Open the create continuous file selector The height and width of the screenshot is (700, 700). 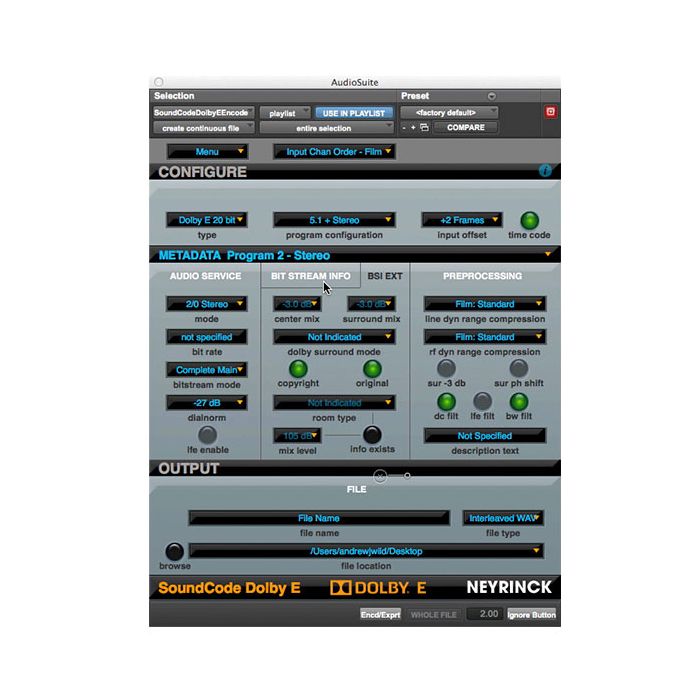(204, 128)
